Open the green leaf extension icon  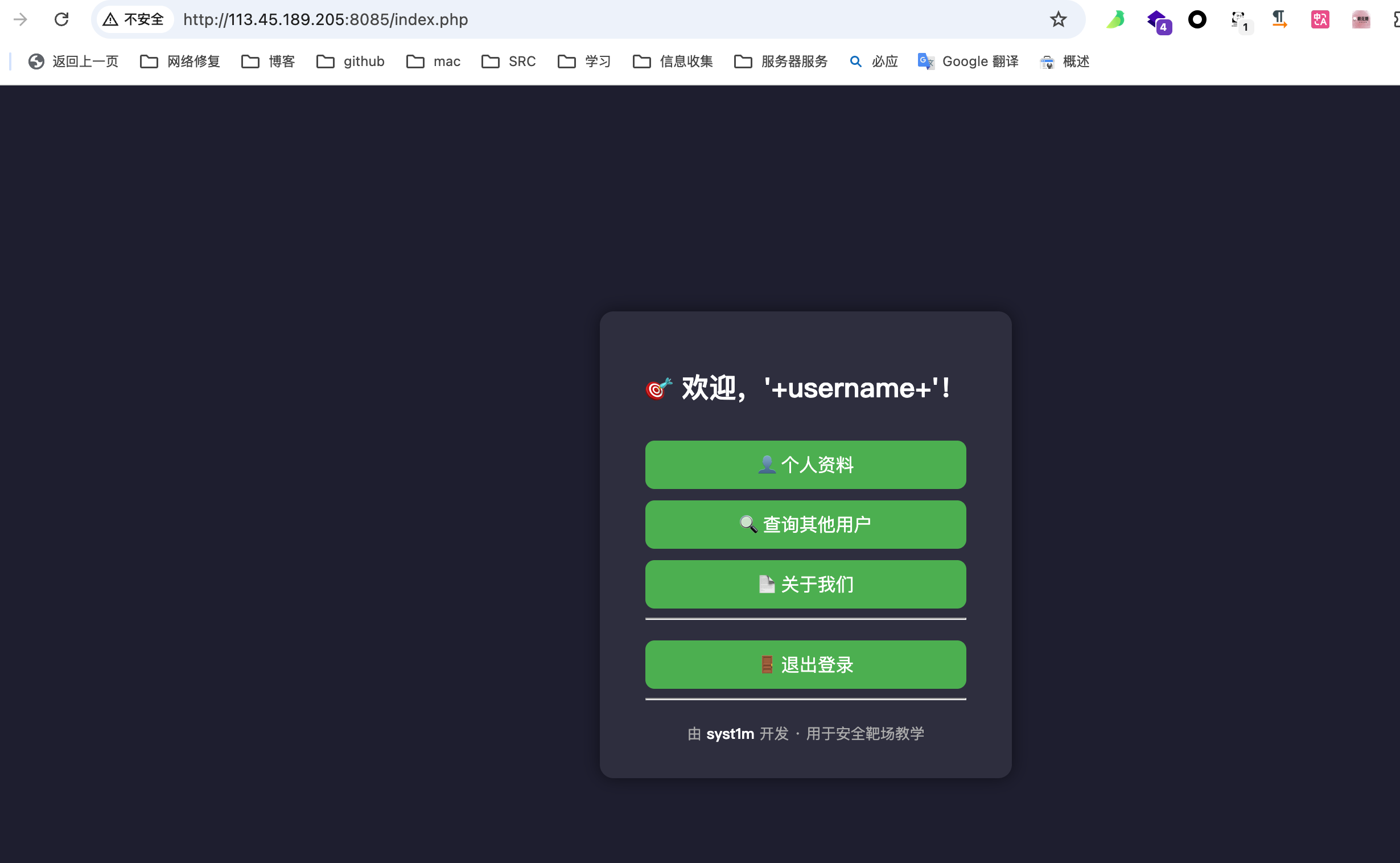(x=1115, y=19)
